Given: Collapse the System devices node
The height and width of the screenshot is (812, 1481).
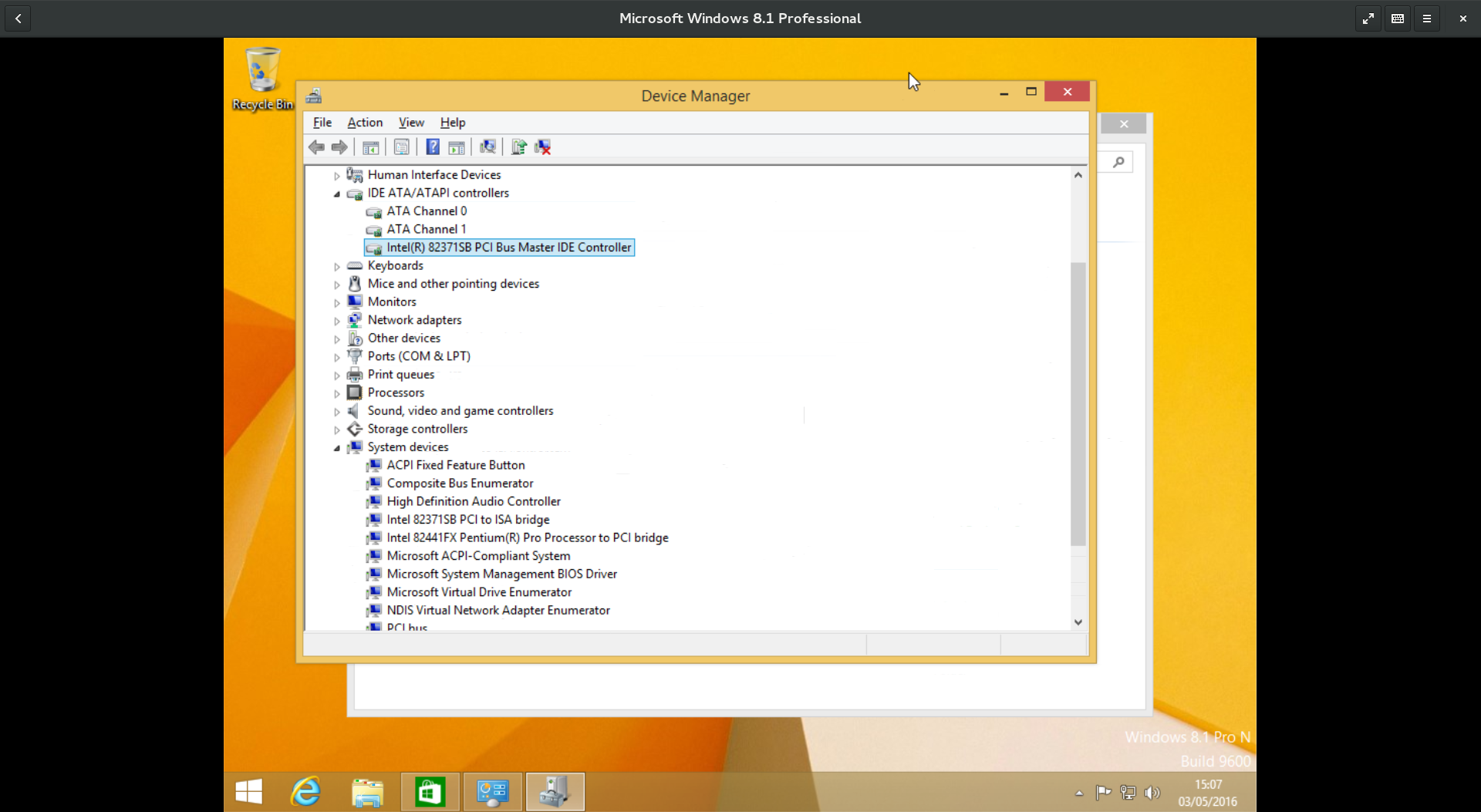Looking at the screenshot, I should coord(337,448).
